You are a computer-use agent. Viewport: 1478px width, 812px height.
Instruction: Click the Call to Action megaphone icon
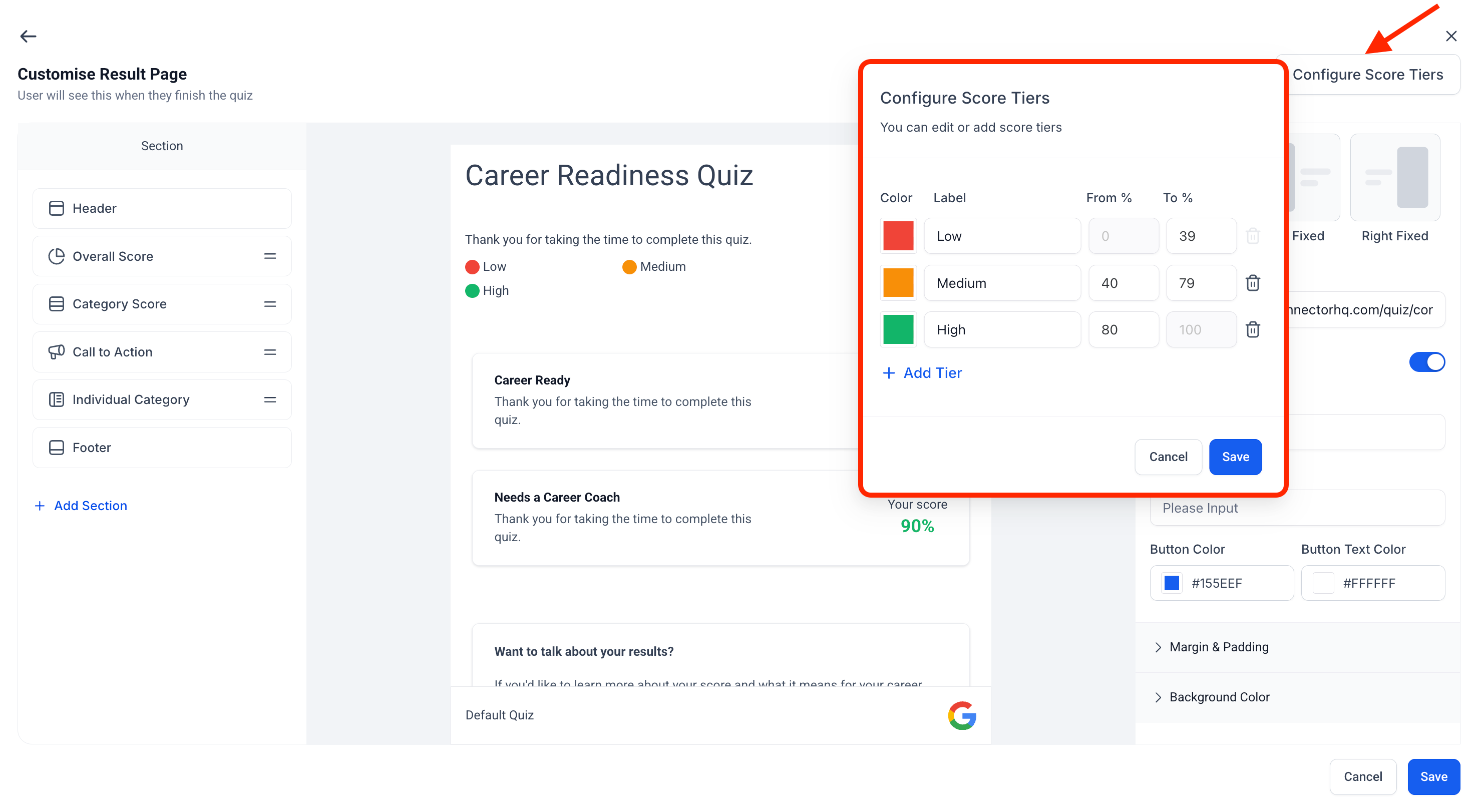(x=56, y=352)
